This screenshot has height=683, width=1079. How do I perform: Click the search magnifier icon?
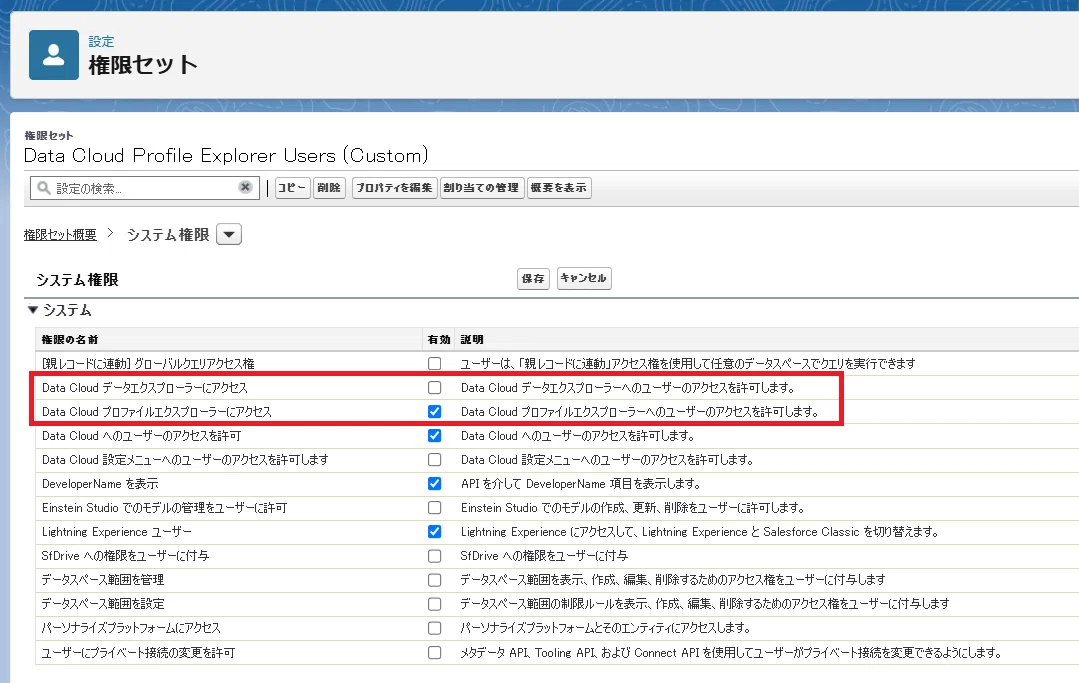(x=44, y=188)
